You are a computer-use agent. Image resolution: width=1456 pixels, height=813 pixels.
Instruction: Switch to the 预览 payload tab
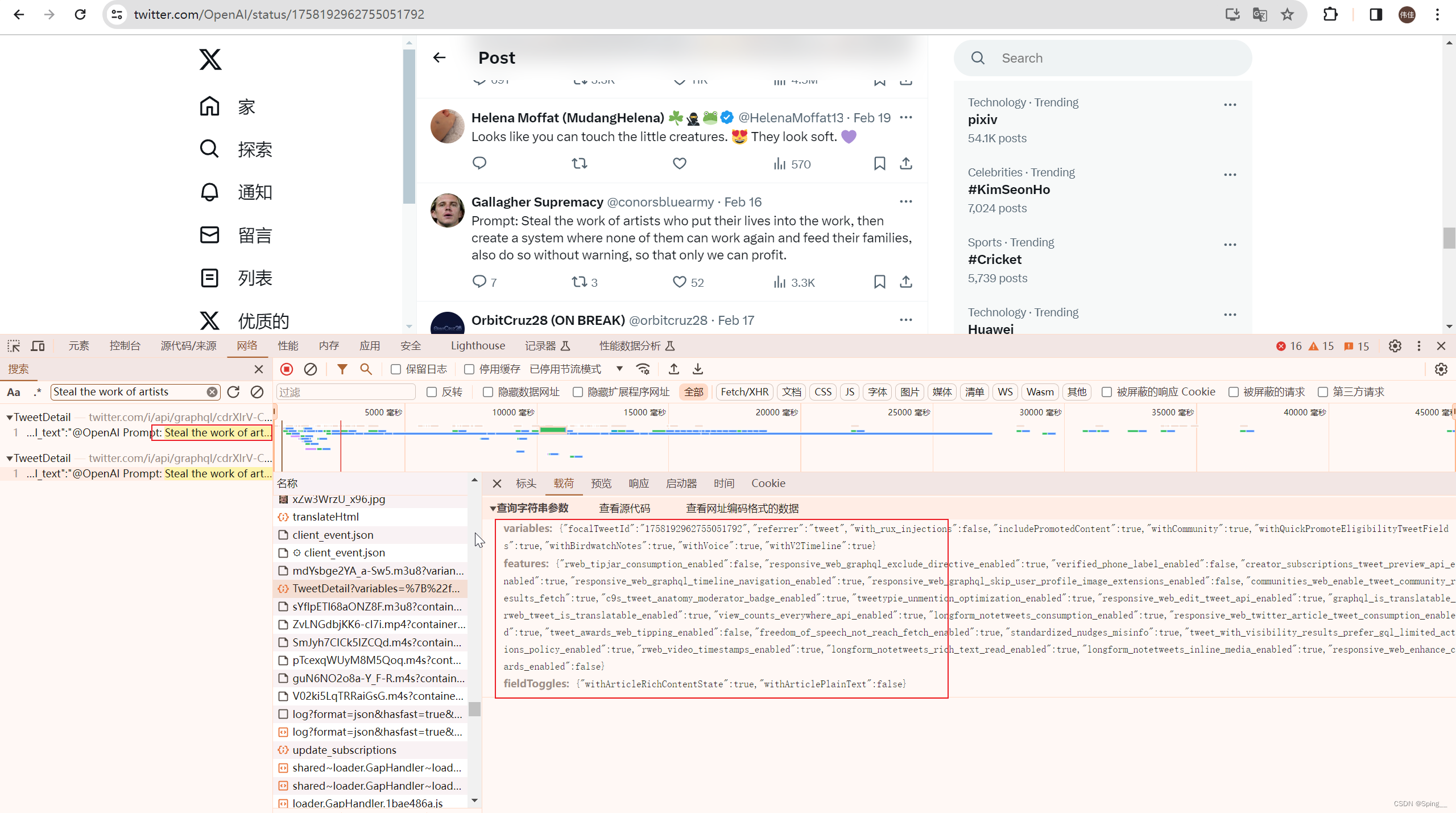point(601,483)
